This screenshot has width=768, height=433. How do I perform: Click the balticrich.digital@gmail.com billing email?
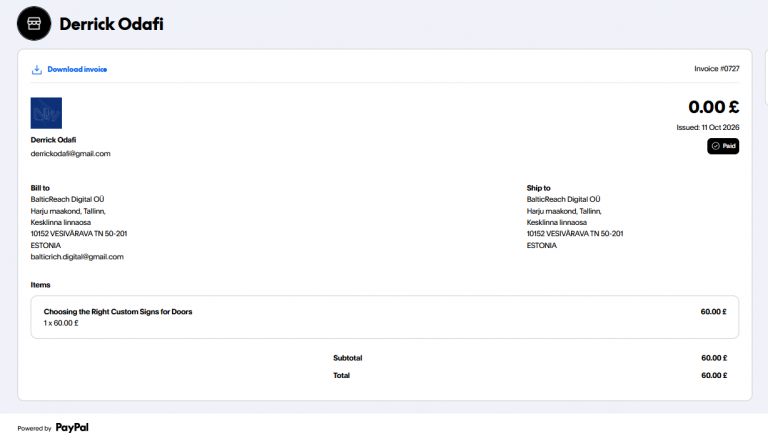pyautogui.click(x=77, y=257)
